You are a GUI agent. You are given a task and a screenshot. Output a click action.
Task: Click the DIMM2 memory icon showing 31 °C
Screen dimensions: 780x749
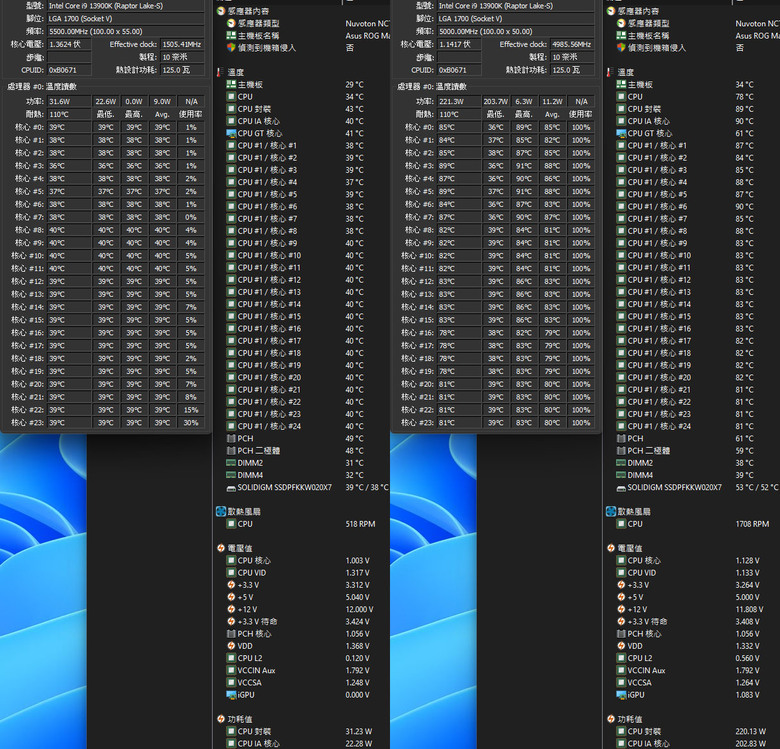(231, 463)
